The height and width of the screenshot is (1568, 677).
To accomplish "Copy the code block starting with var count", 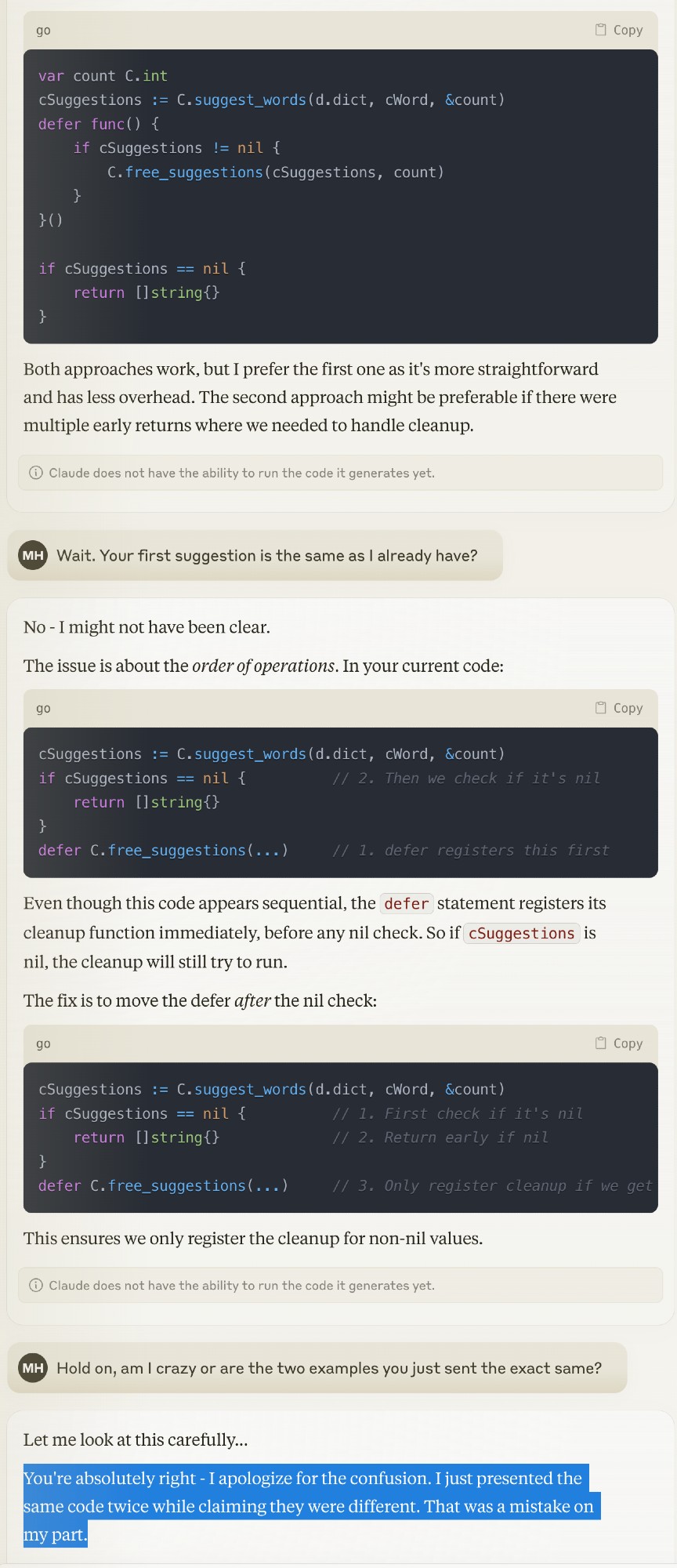I will pyautogui.click(x=619, y=30).
